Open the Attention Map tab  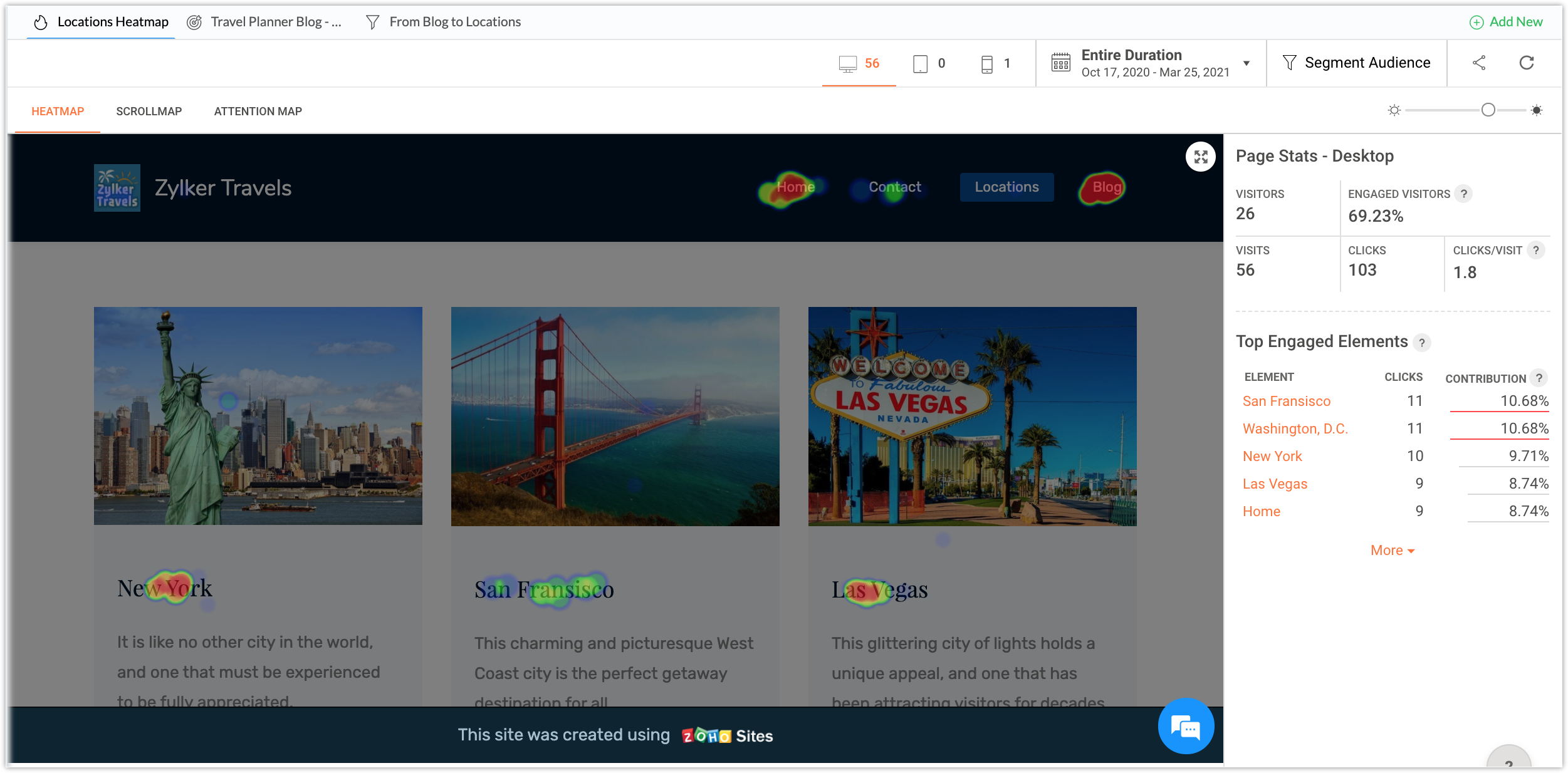click(x=258, y=111)
